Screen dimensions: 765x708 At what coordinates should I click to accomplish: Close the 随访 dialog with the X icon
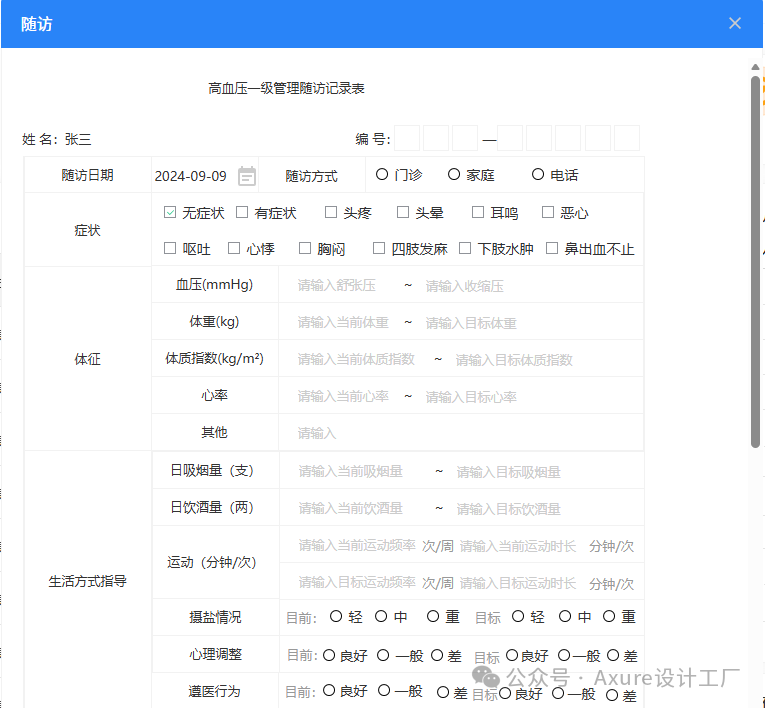735,23
